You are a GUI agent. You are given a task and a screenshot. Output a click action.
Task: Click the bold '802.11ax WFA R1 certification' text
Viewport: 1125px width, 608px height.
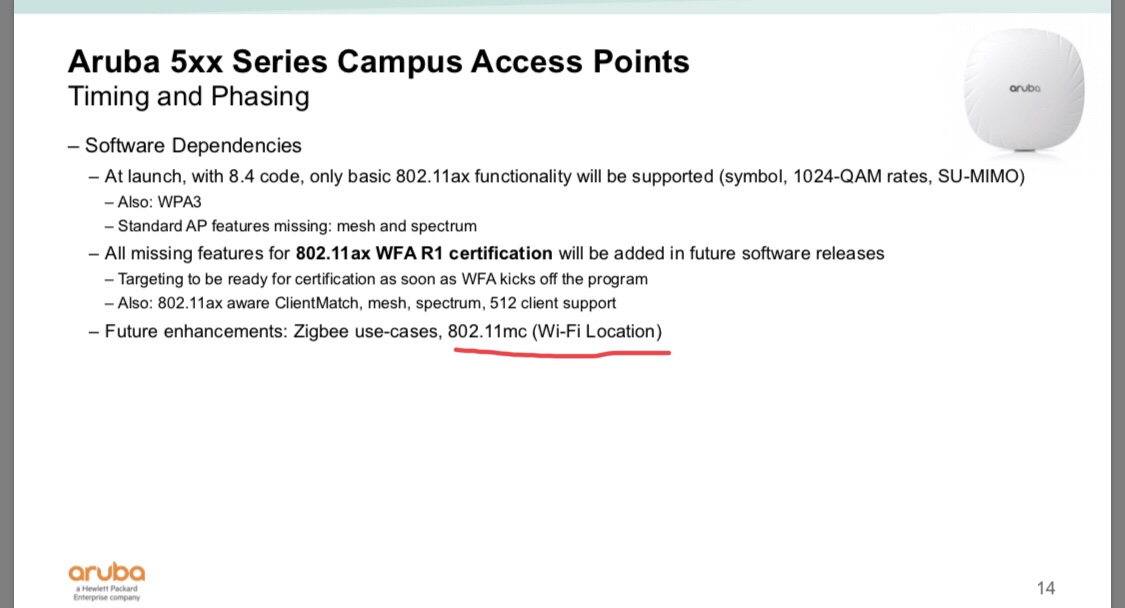(x=424, y=253)
